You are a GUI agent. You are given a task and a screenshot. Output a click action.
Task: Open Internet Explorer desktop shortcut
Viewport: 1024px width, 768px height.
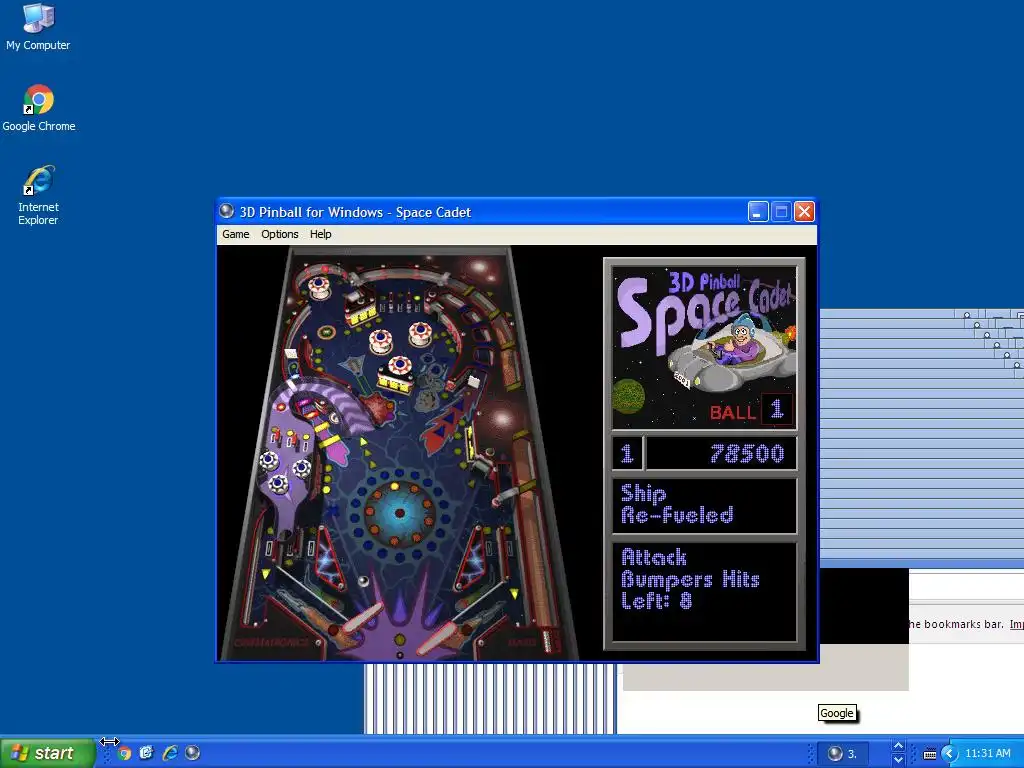coord(38,195)
